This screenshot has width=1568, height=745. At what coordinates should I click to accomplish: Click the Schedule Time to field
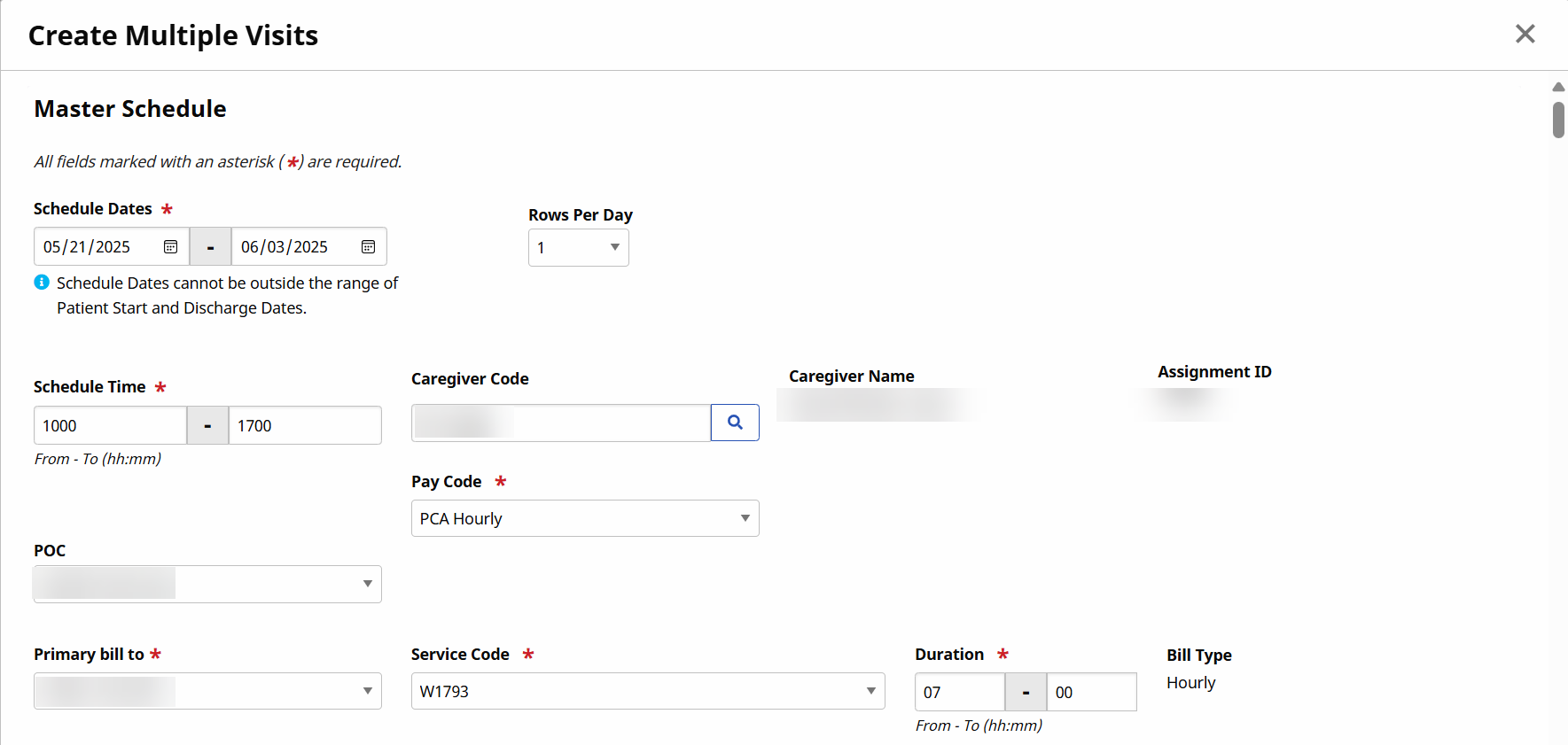tap(304, 425)
